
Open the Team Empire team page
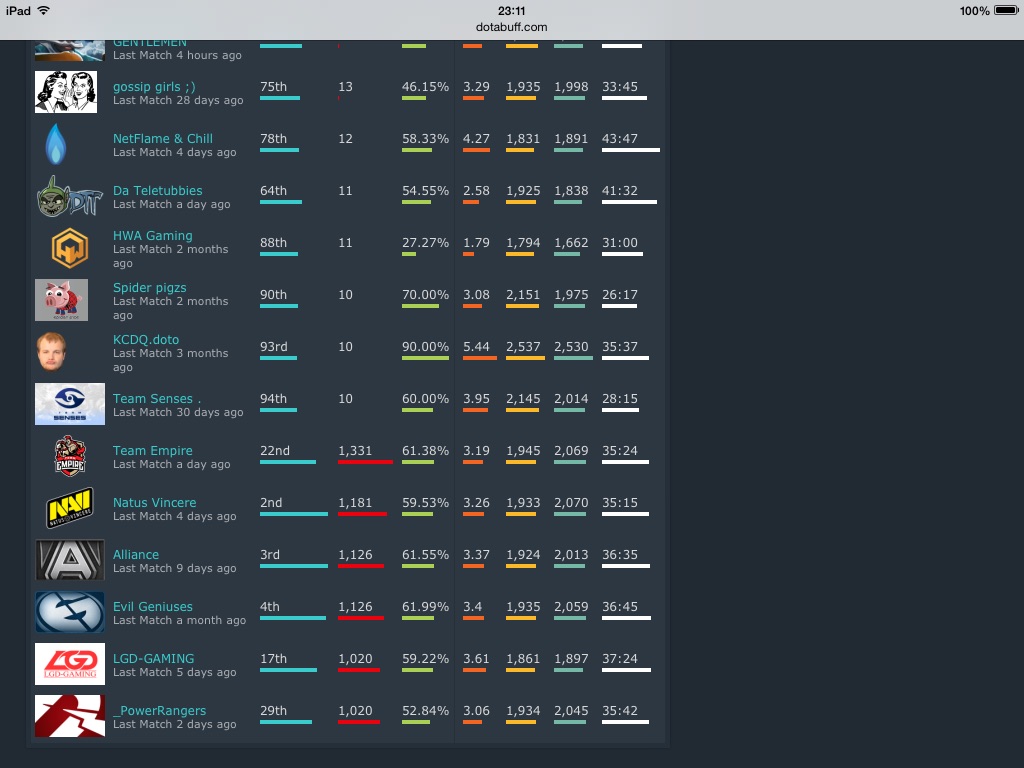(x=153, y=451)
